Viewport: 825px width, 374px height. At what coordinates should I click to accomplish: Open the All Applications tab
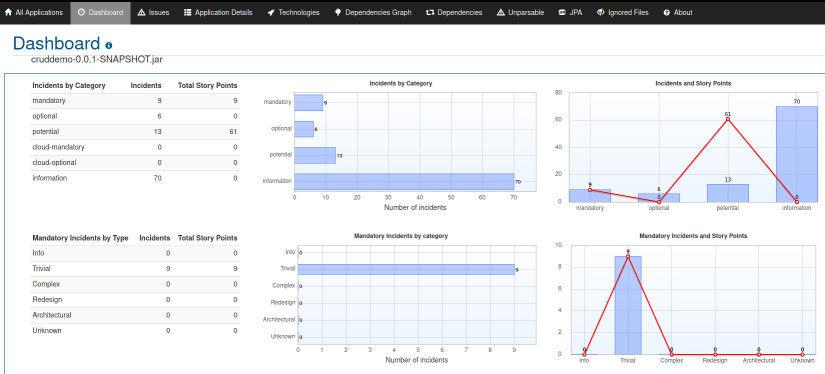click(x=35, y=12)
